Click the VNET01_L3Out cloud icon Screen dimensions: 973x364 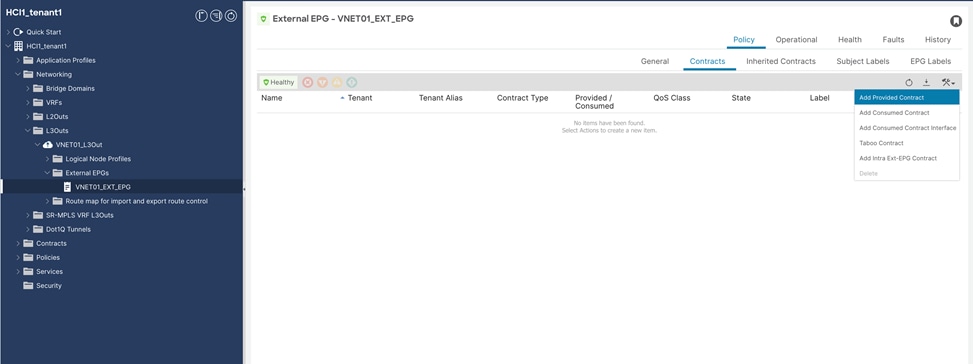(x=48, y=144)
